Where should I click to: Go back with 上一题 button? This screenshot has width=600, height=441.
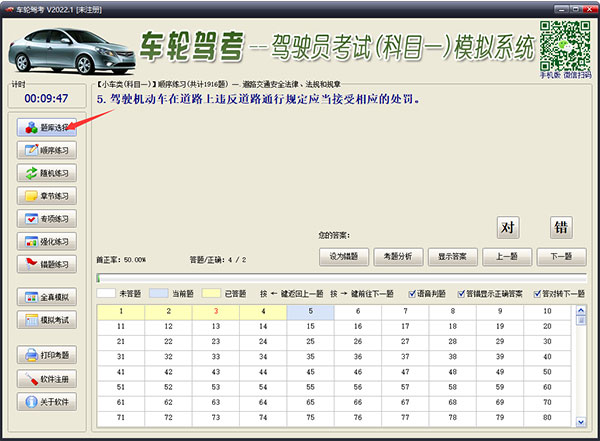507,256
